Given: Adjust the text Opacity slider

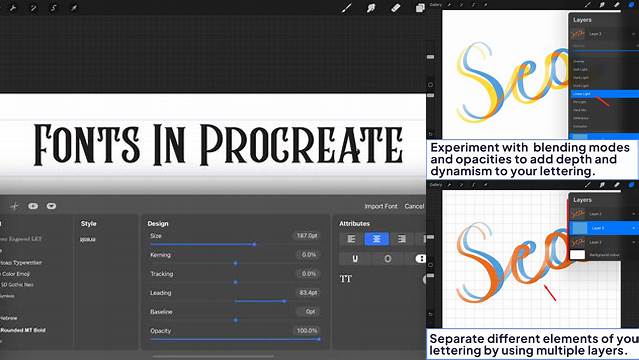Looking at the screenshot, I should click(x=235, y=339).
